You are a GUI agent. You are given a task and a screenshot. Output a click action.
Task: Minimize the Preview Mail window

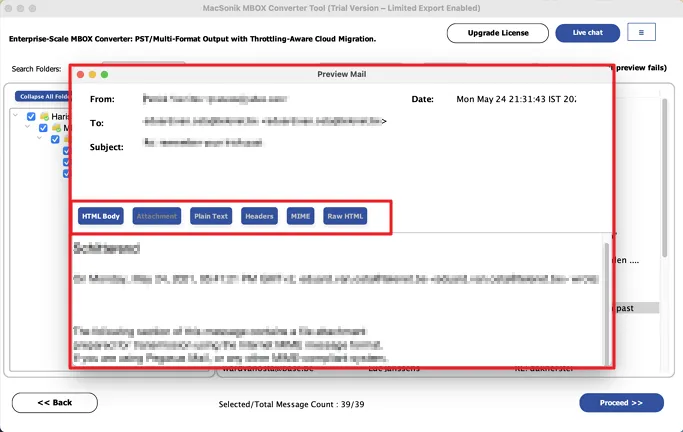pyautogui.click(x=92, y=74)
